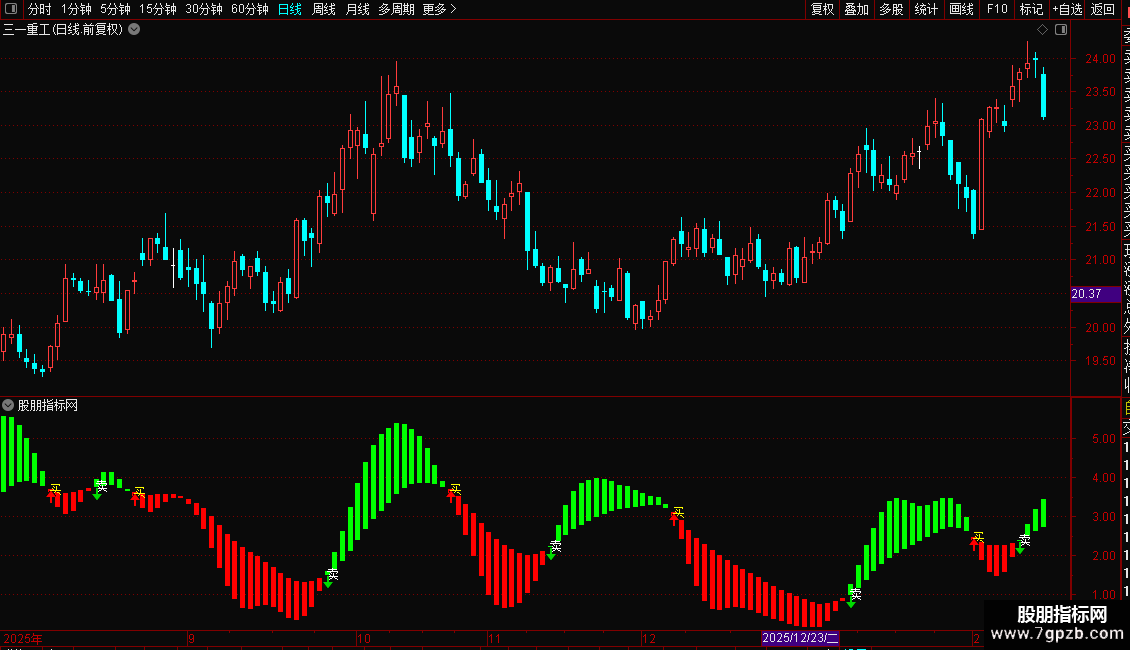The image size is (1130, 650).
Task: Open F10 company information
Action: [997, 9]
